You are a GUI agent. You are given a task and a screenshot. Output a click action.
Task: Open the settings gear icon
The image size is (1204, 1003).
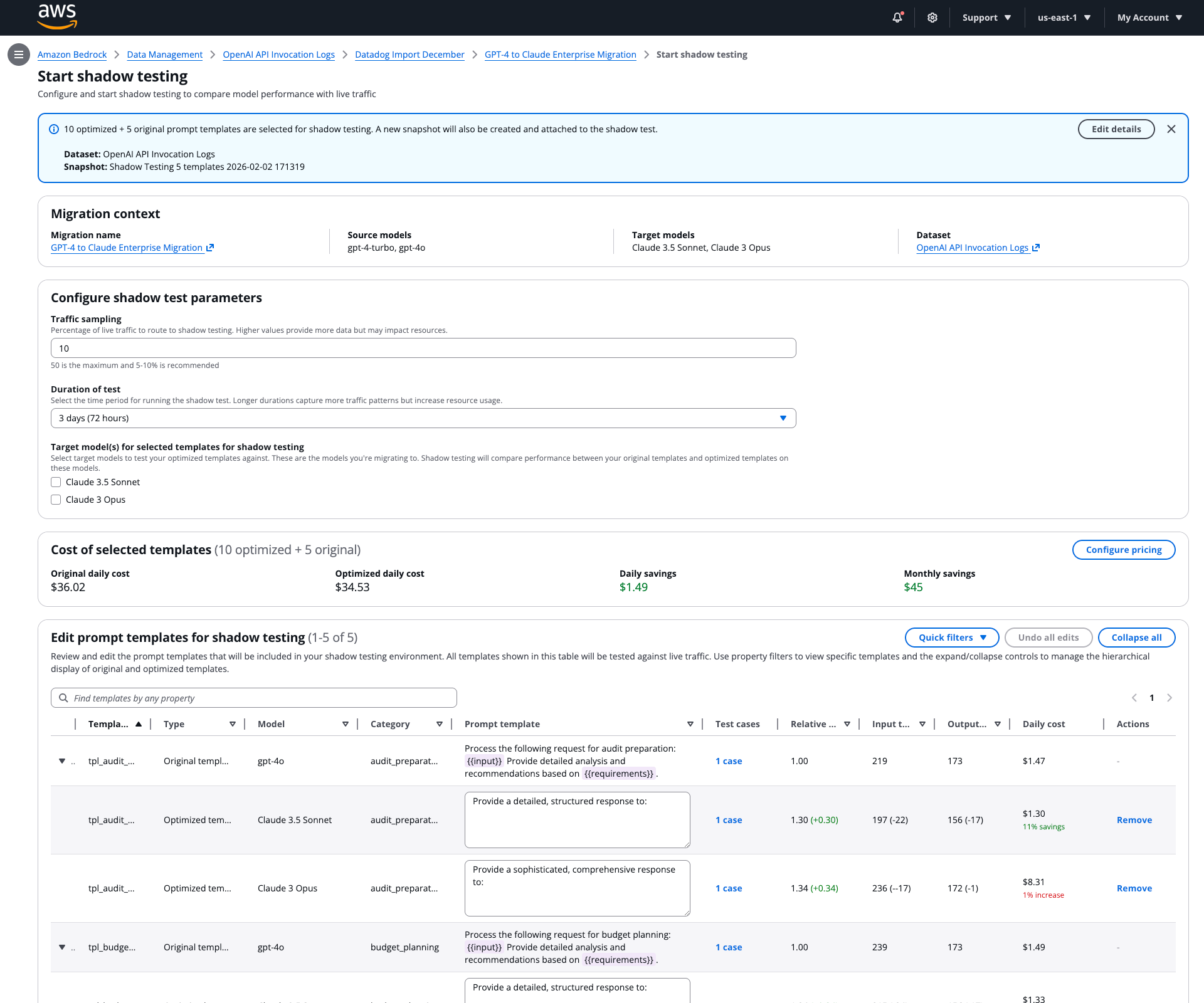tap(932, 18)
